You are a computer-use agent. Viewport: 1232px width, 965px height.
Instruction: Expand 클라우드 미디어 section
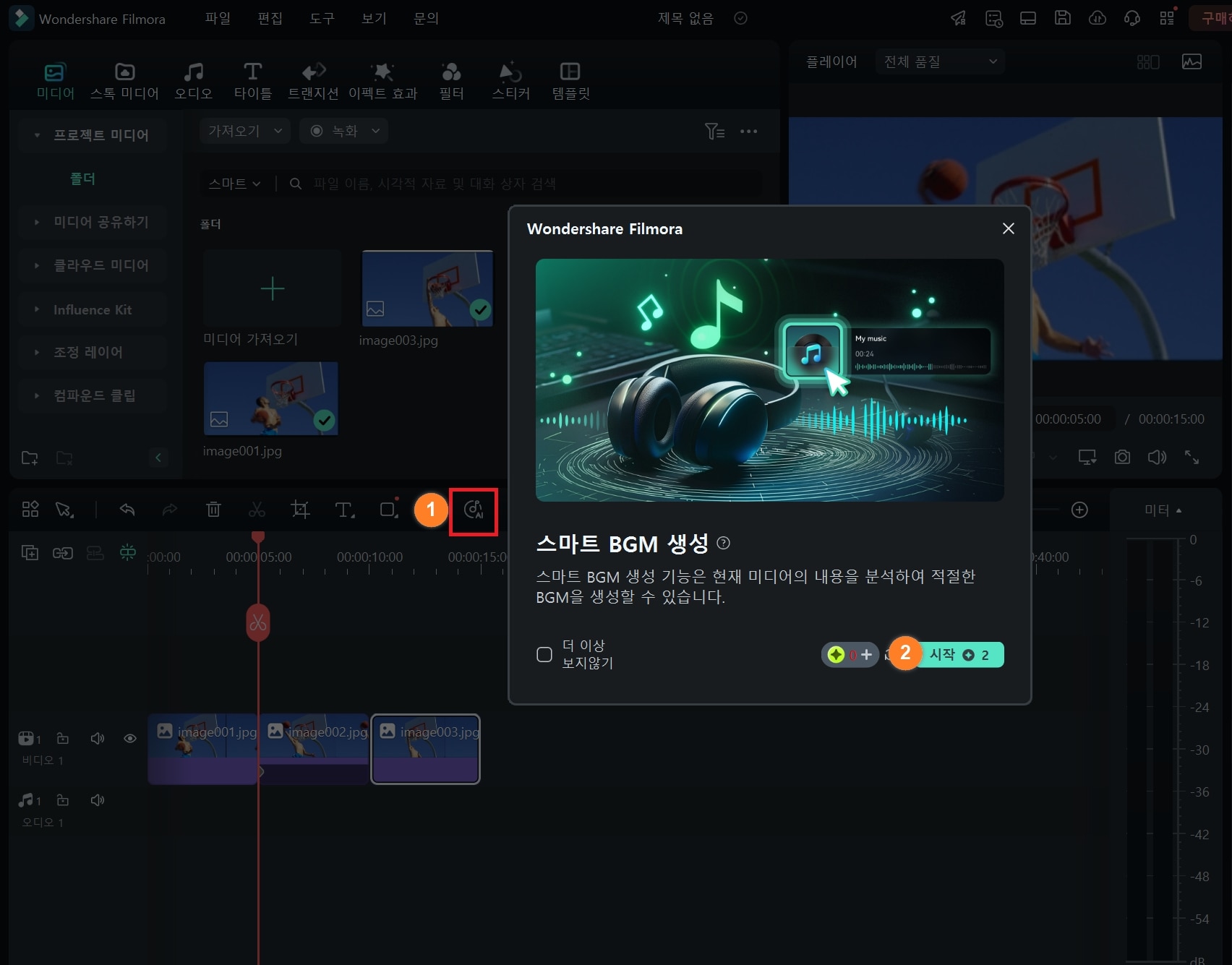tap(37, 265)
